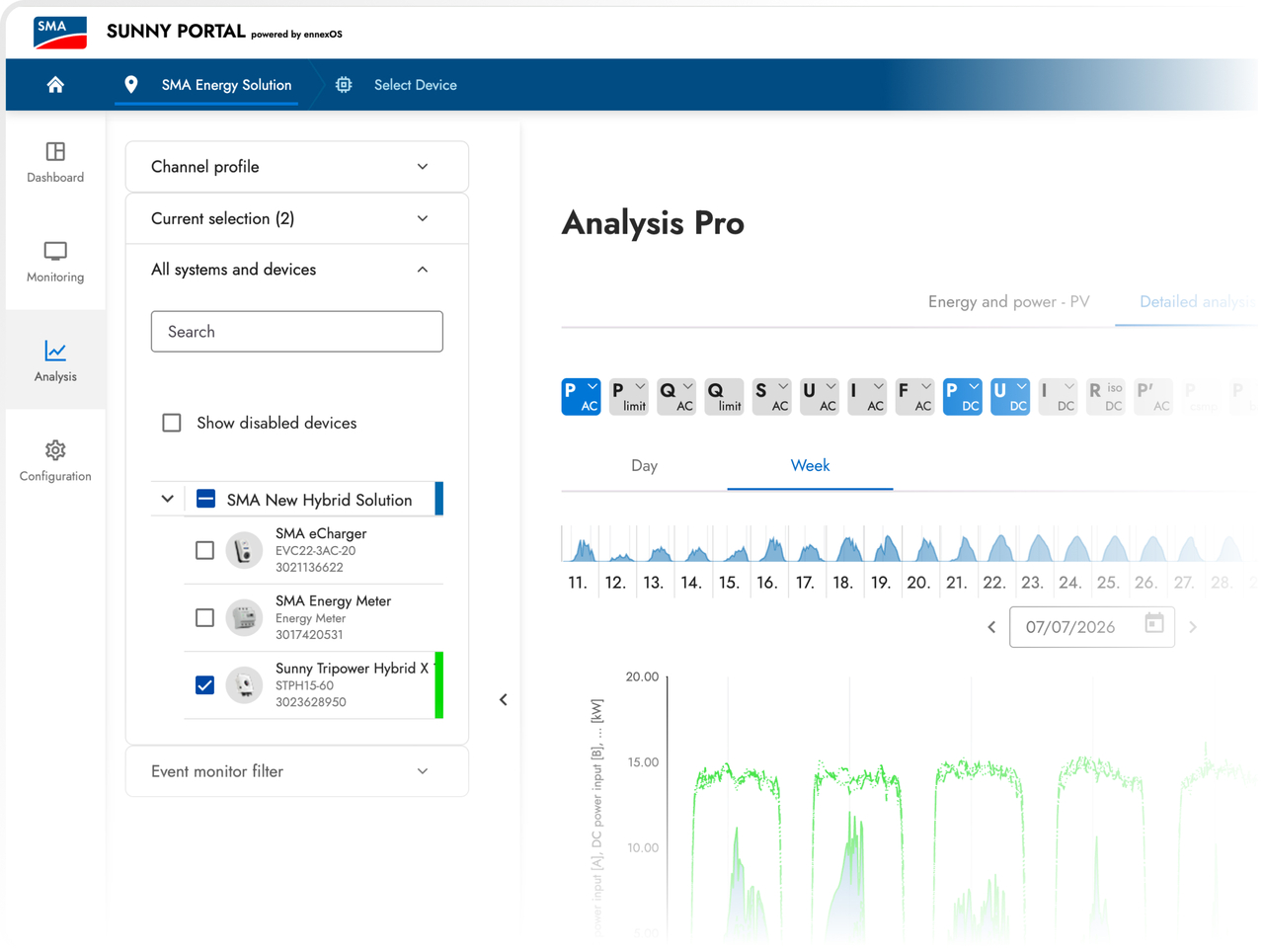
Task: Toggle the U DC channel button
Action: pyautogui.click(x=1010, y=397)
